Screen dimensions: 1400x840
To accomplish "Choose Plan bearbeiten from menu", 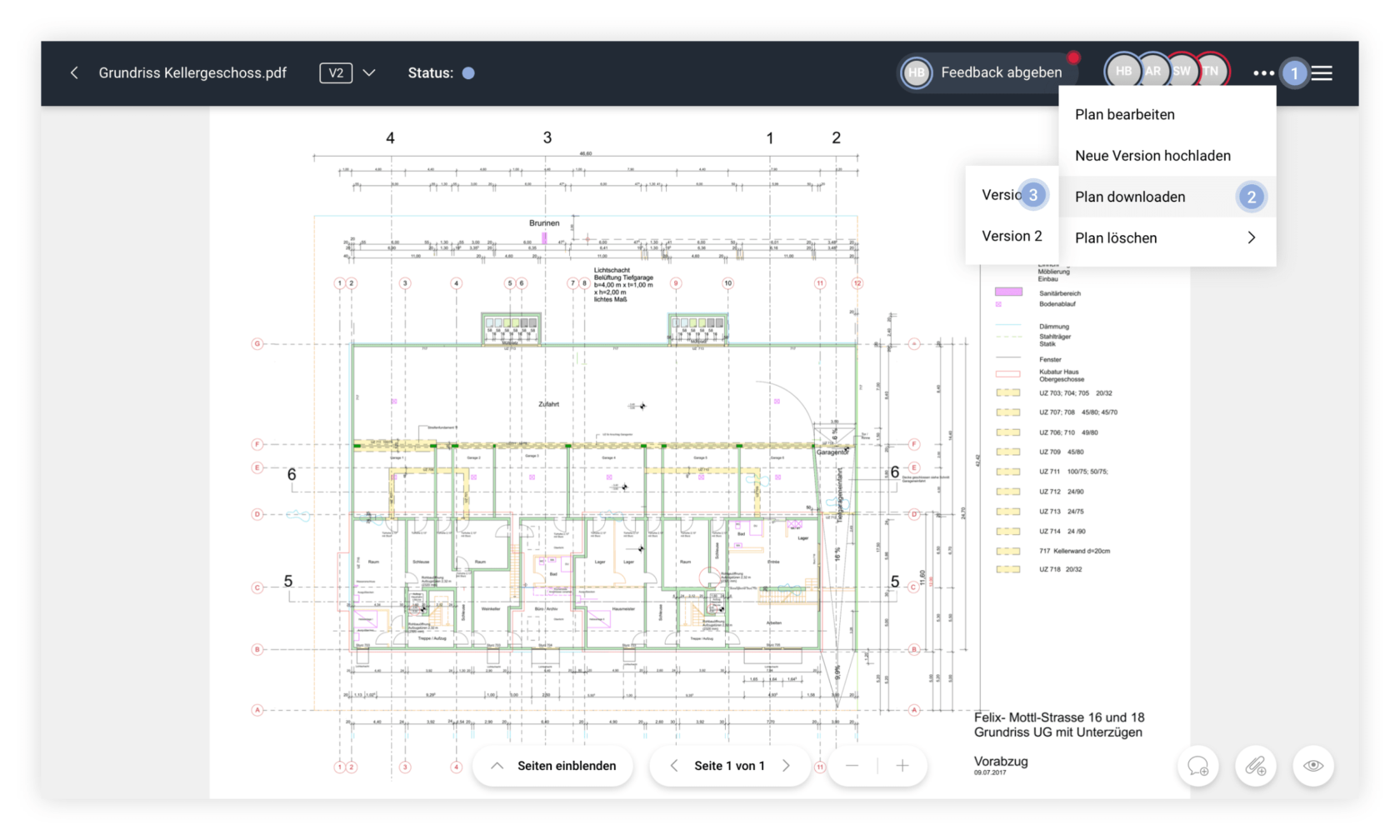I will [x=1167, y=115].
